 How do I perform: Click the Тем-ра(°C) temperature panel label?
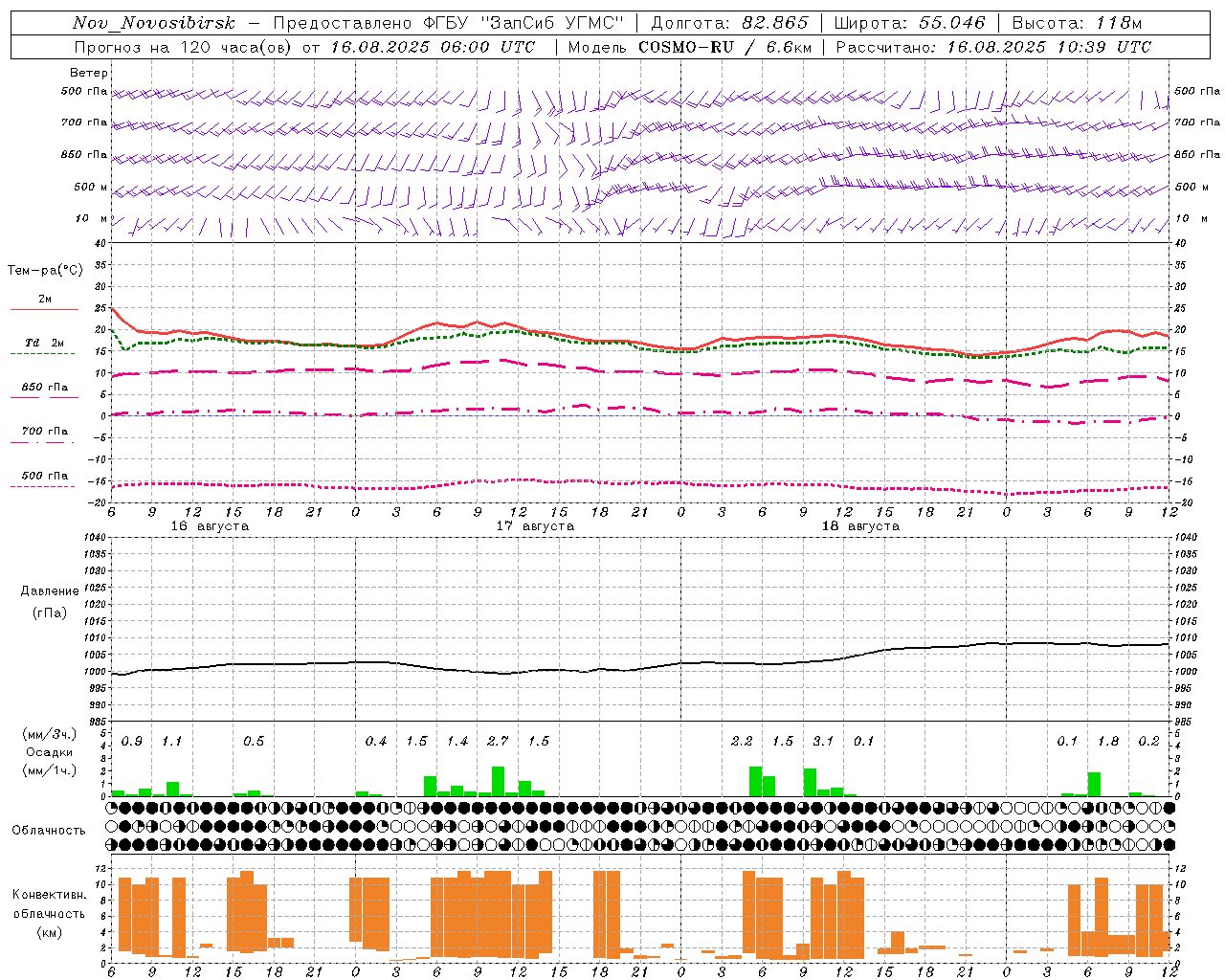click(45, 271)
